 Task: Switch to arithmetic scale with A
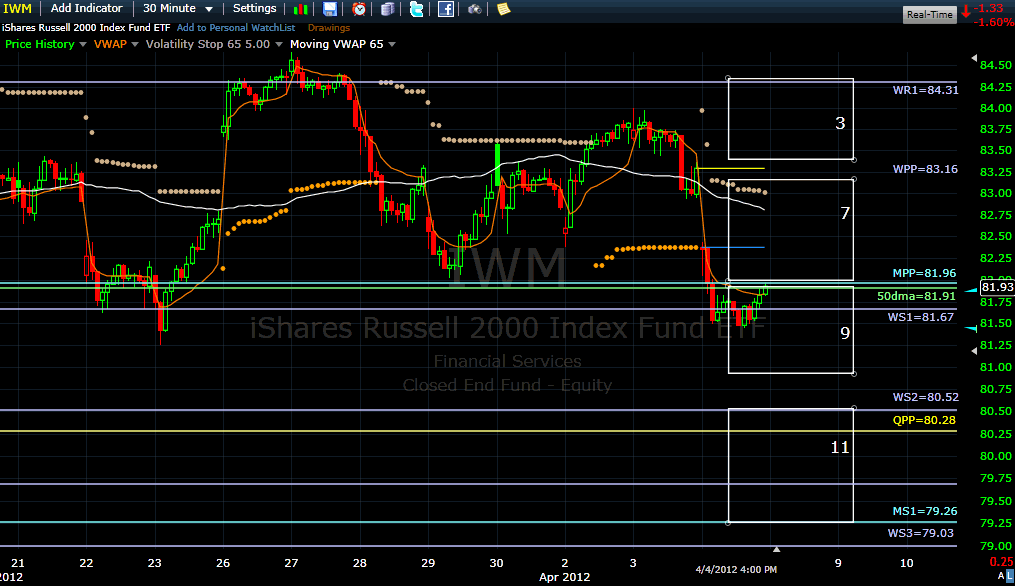1001,575
